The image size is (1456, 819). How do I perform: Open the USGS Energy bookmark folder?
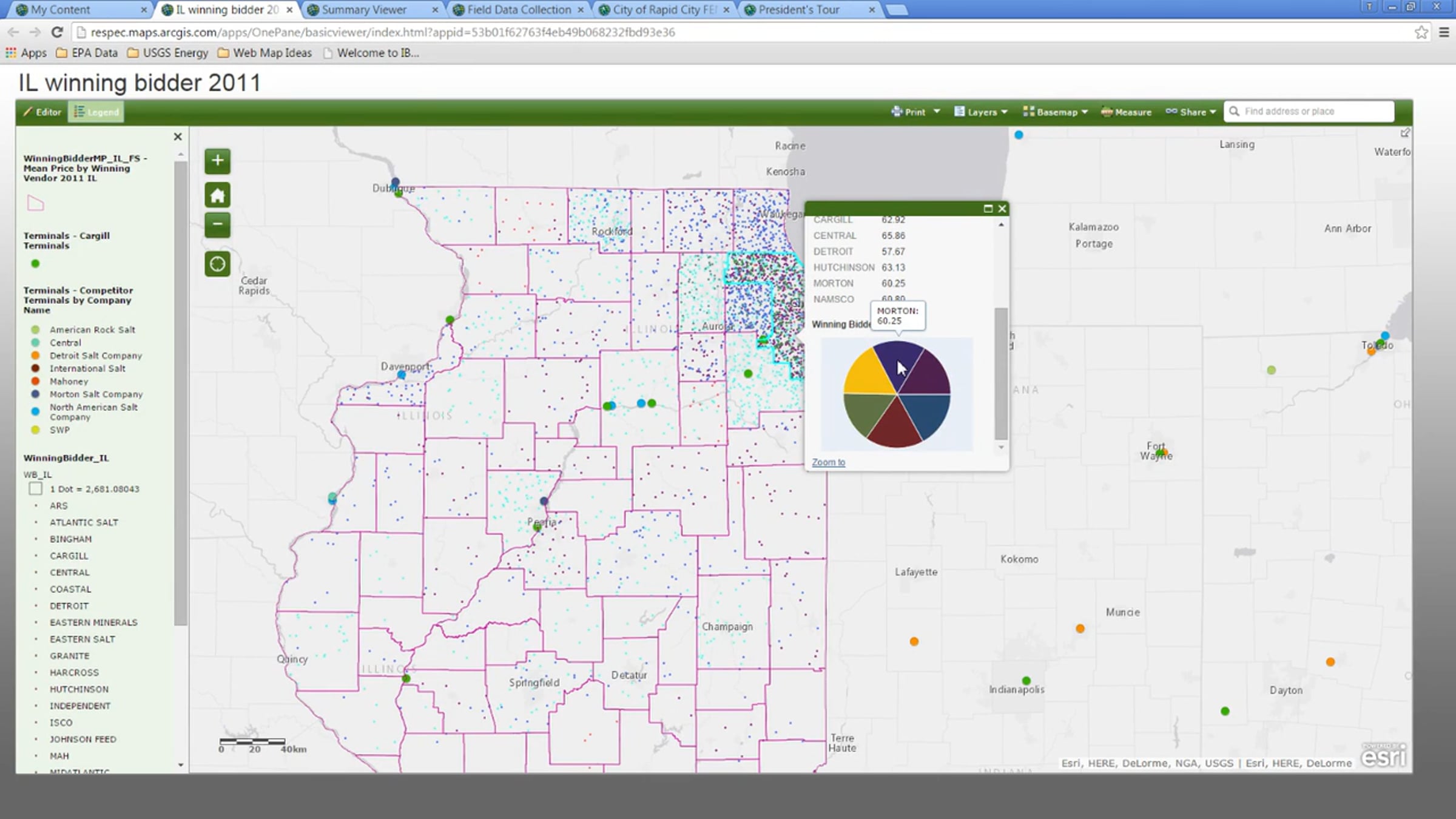[x=168, y=53]
